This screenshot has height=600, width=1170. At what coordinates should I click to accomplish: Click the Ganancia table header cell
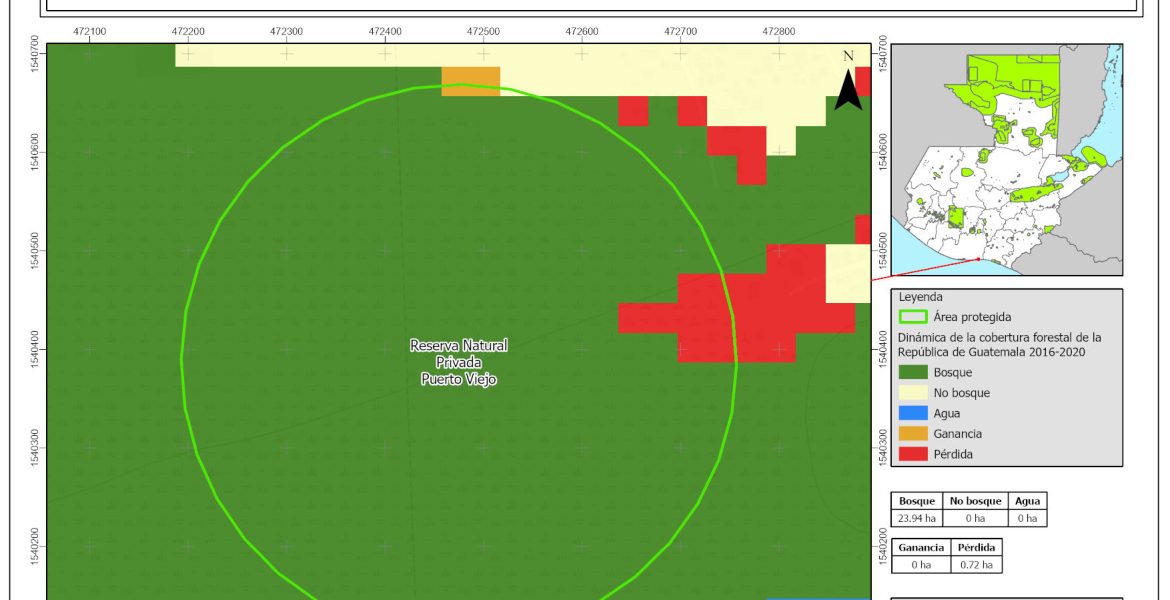[921, 548]
